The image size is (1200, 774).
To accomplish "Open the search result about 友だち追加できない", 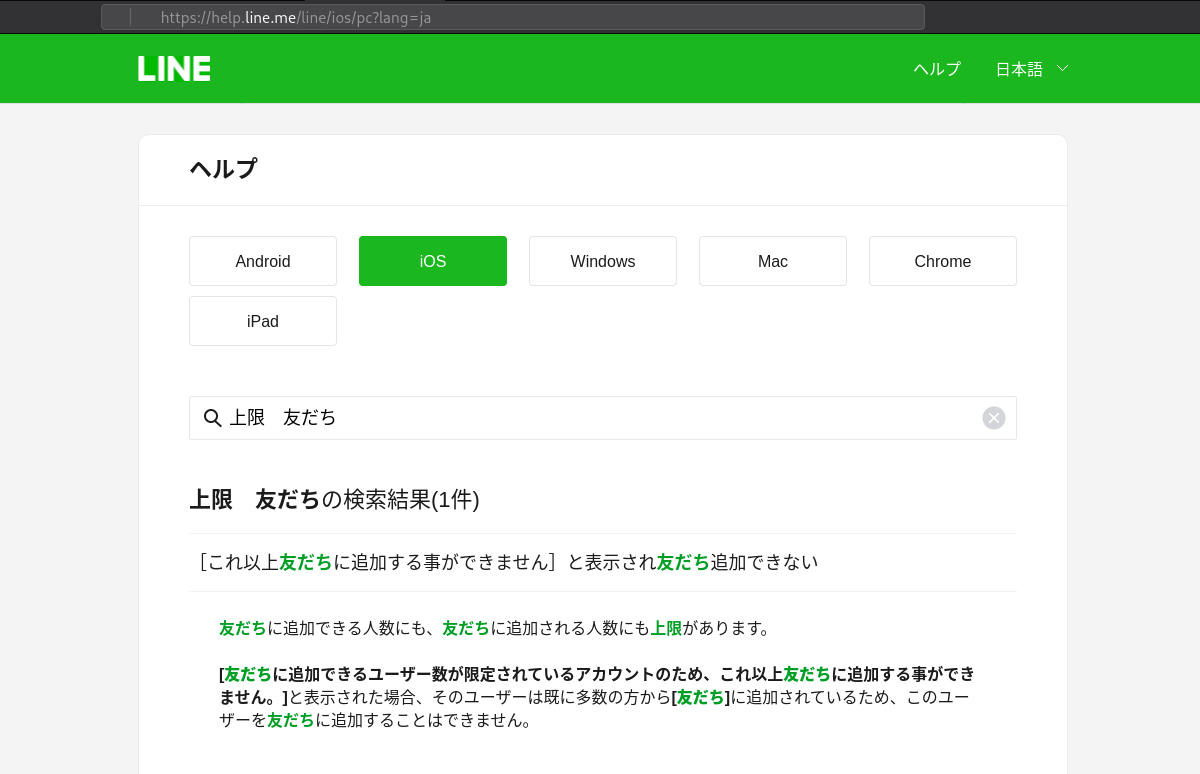I will click(x=508, y=562).
